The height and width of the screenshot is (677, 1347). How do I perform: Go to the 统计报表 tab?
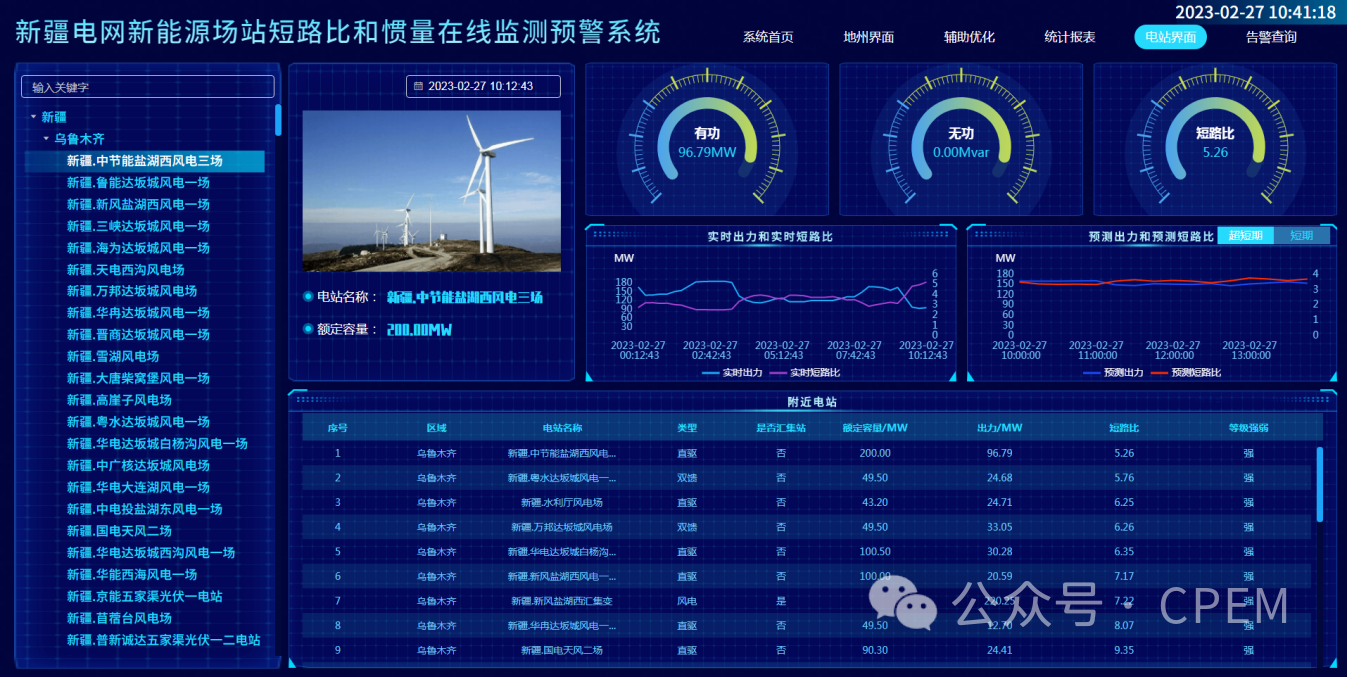(x=1069, y=37)
